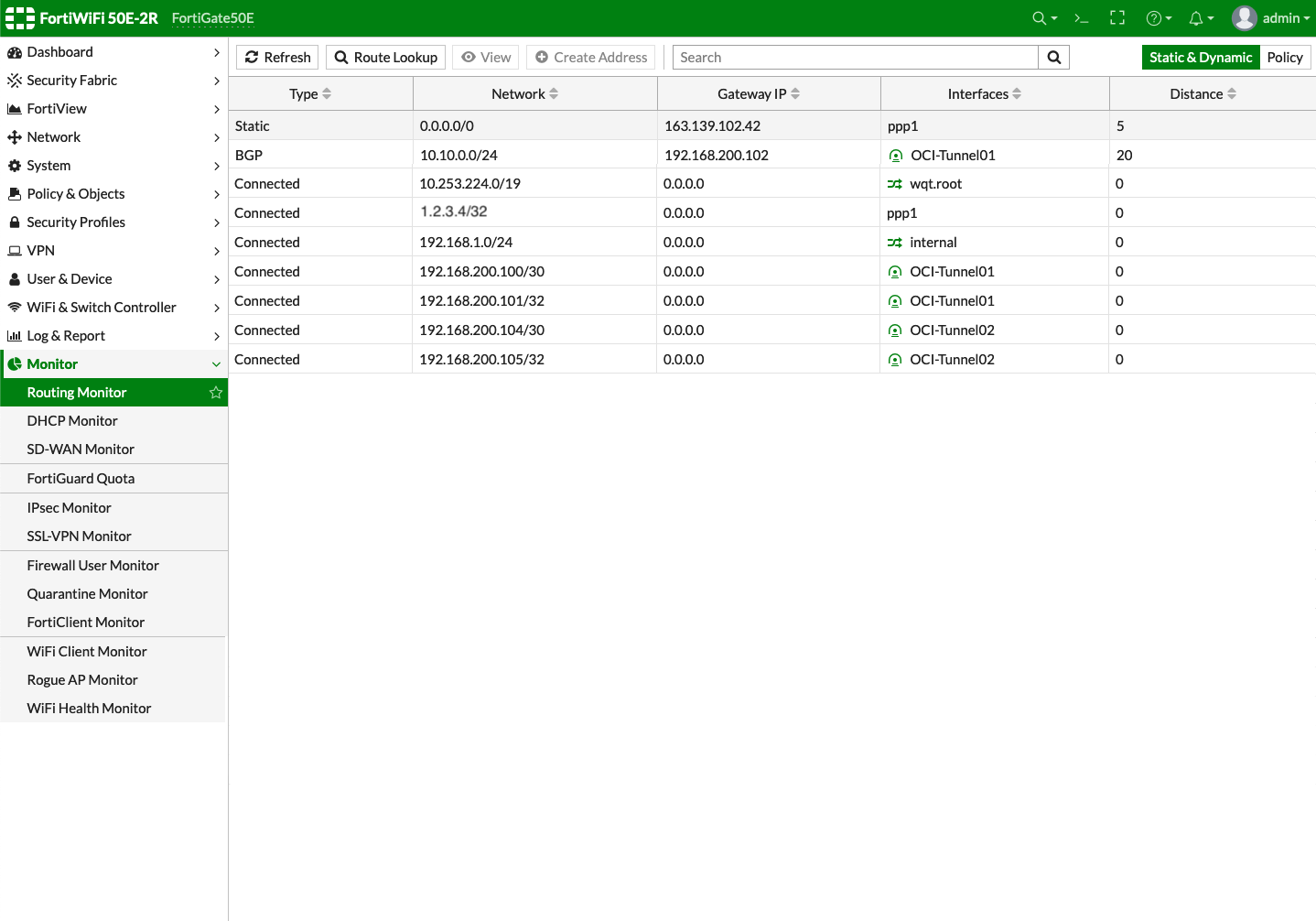Click the User & Device person icon
The image size is (1316, 921).
tap(15, 279)
